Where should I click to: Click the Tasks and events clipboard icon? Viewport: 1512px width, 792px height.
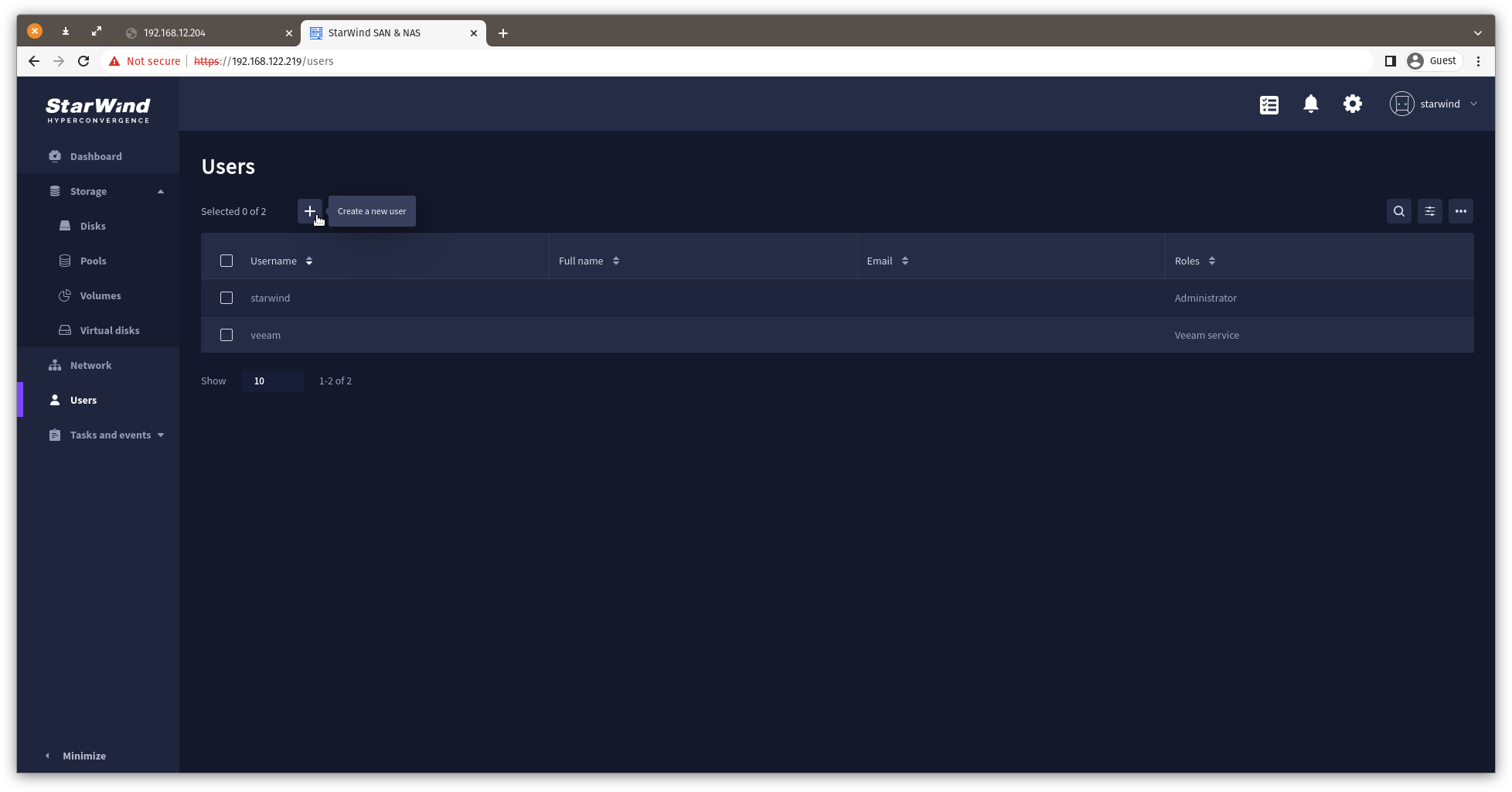[55, 435]
